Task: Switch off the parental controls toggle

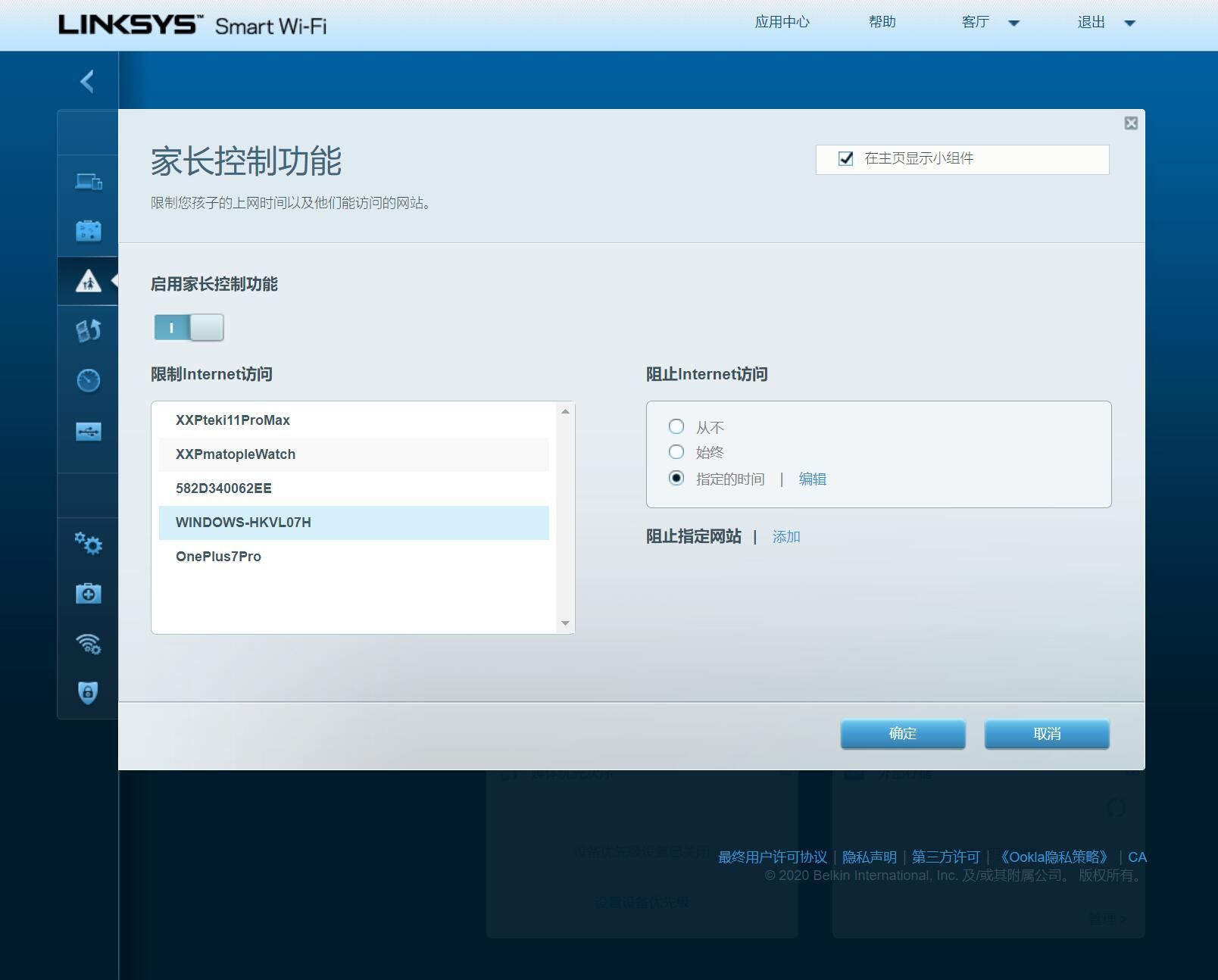Action: coord(189,328)
